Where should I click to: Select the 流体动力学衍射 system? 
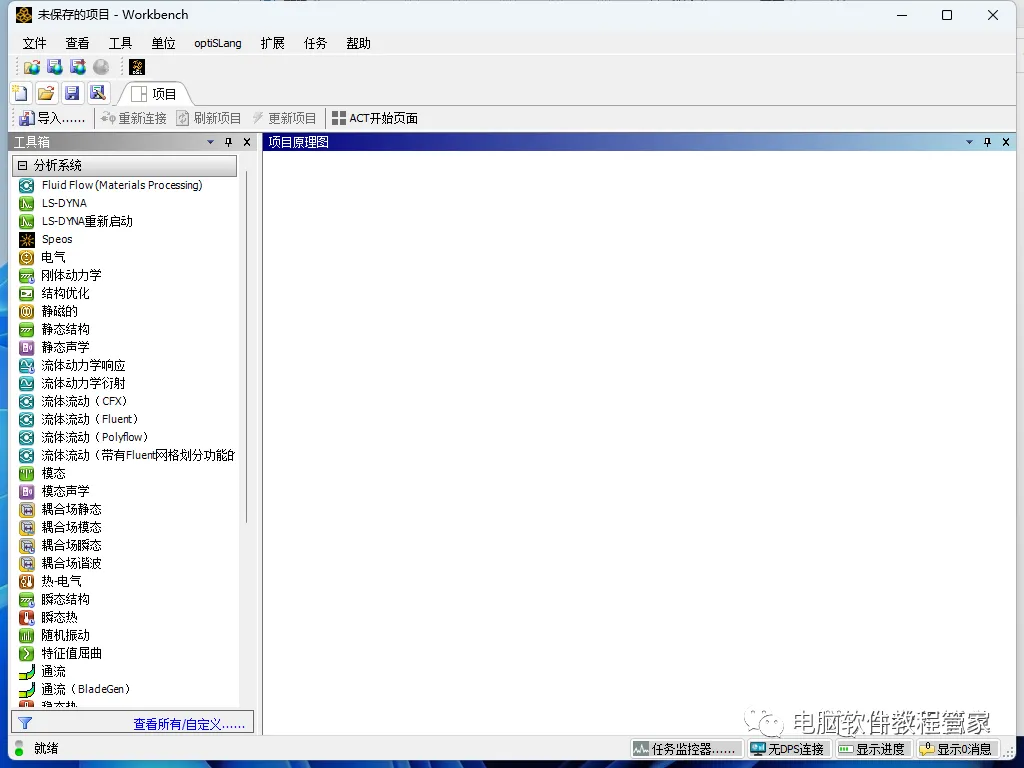(x=83, y=383)
